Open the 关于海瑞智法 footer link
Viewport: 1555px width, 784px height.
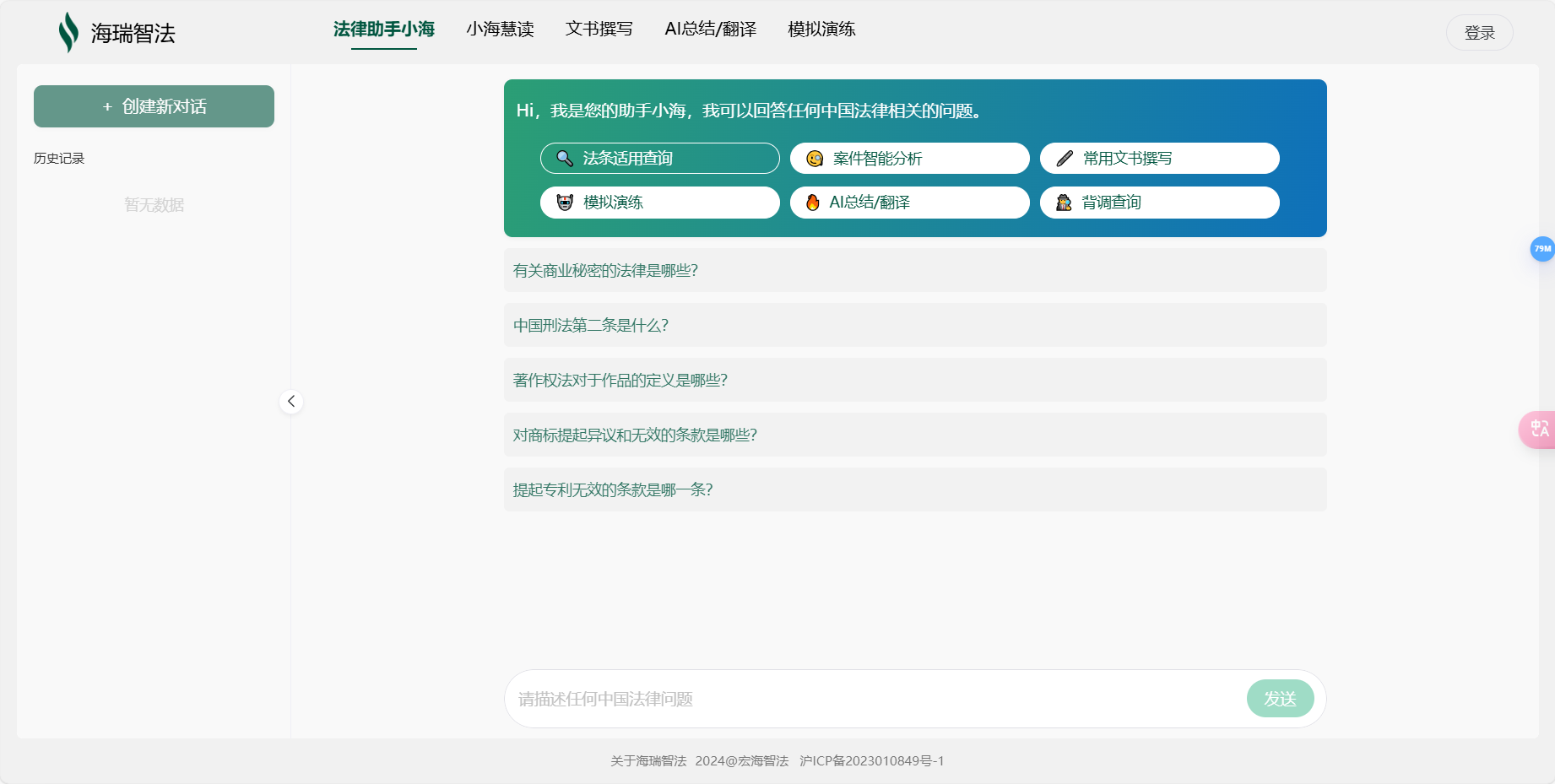tap(647, 760)
